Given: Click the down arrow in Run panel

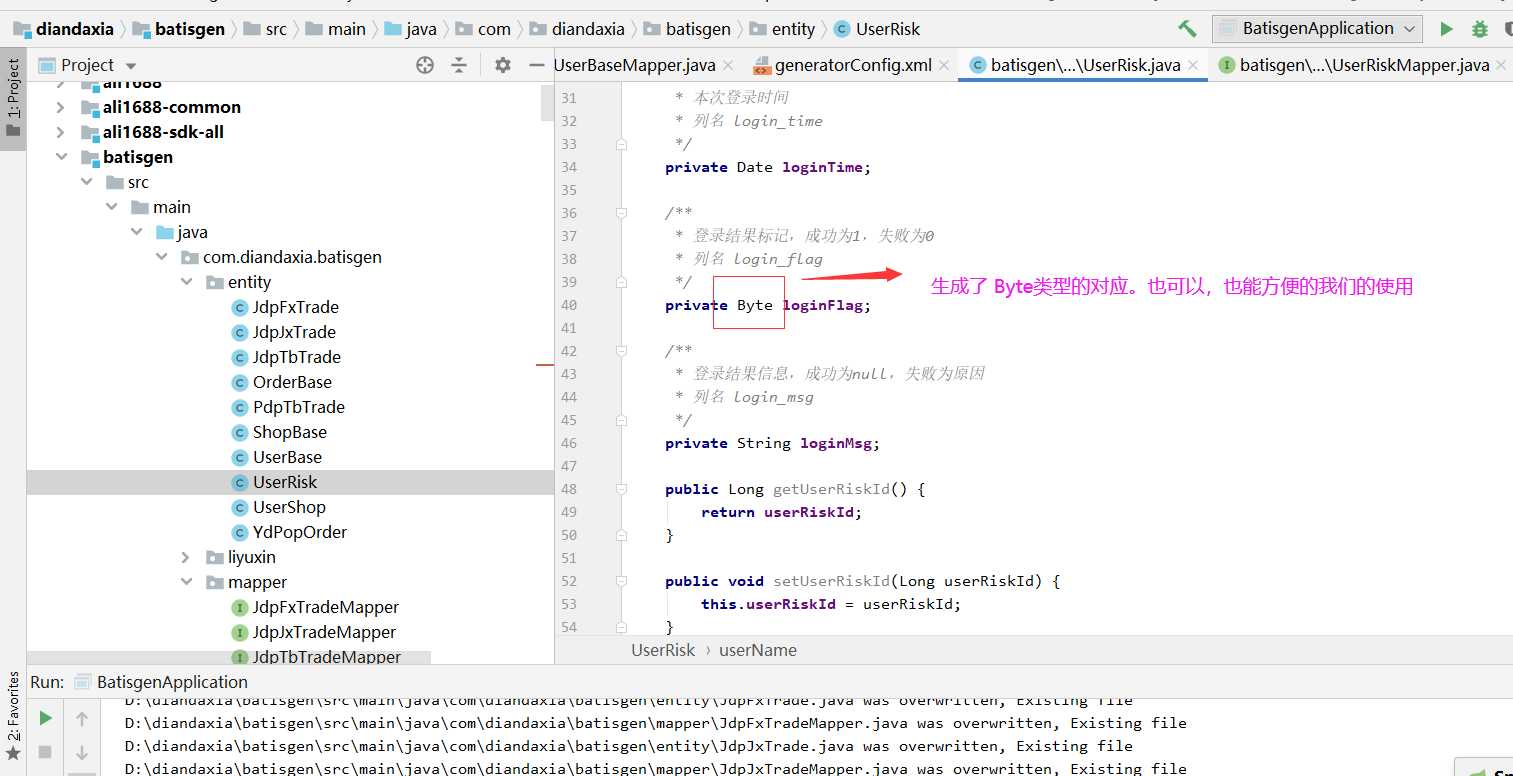Looking at the screenshot, I should (x=82, y=752).
